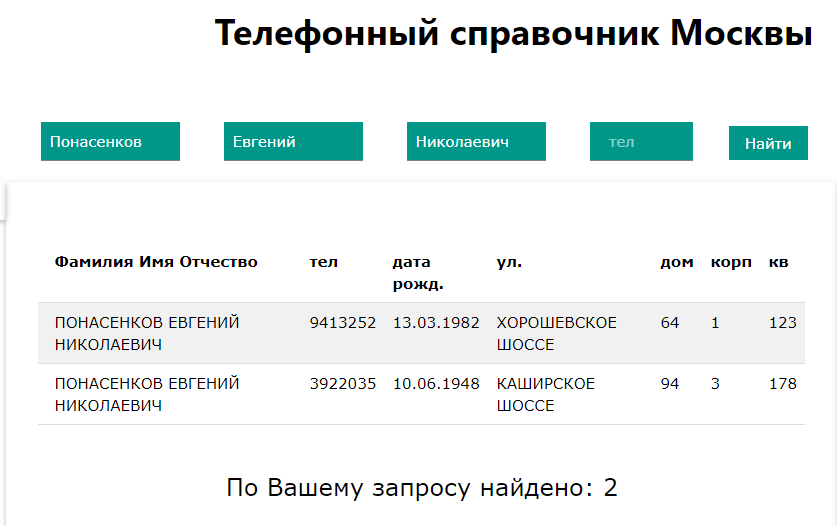Click the ул. column header
The image size is (837, 526).
509,262
